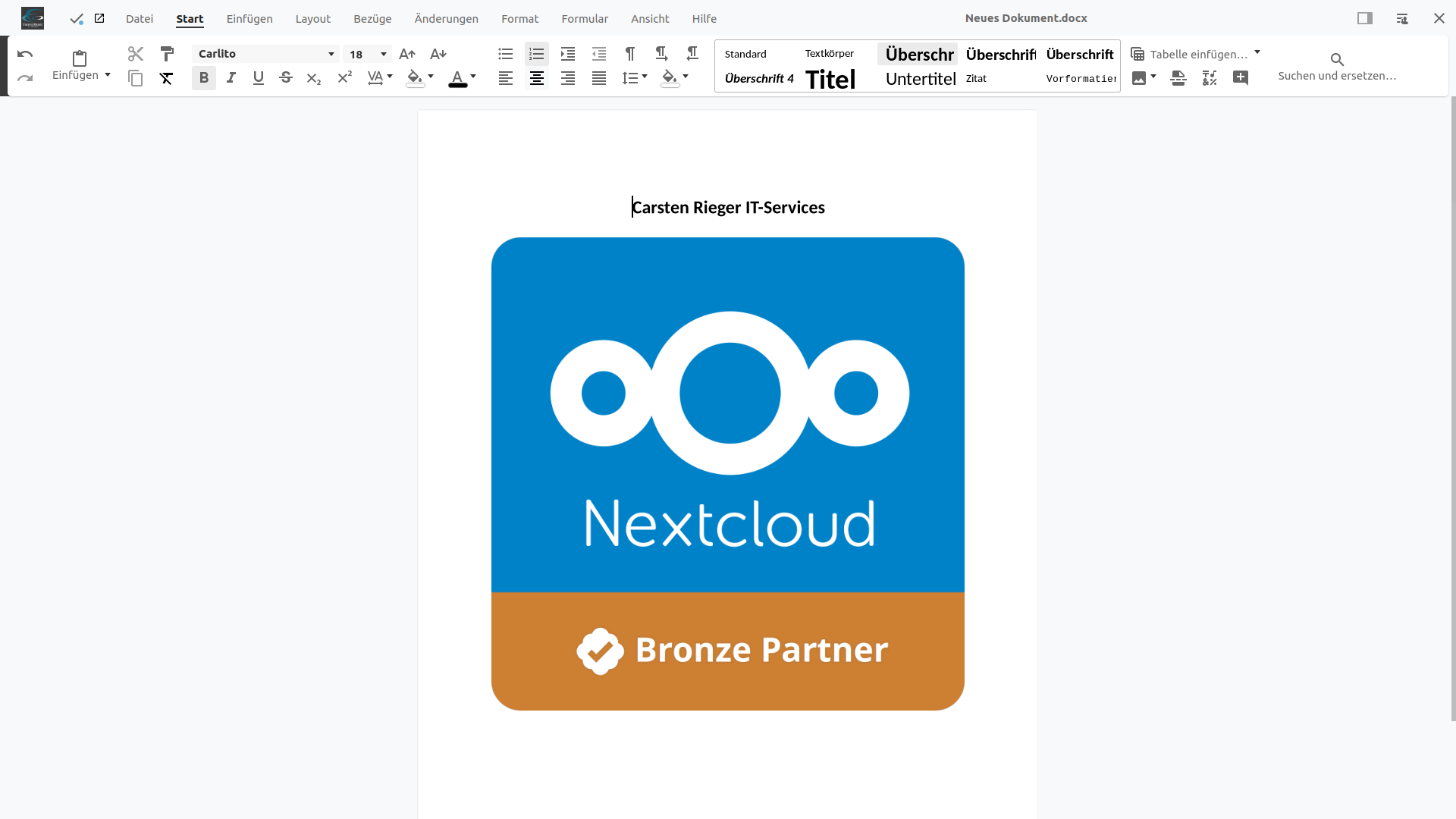Expand the highlight color dropdown arrow
The height and width of the screenshot is (819, 1456).
pos(431,77)
